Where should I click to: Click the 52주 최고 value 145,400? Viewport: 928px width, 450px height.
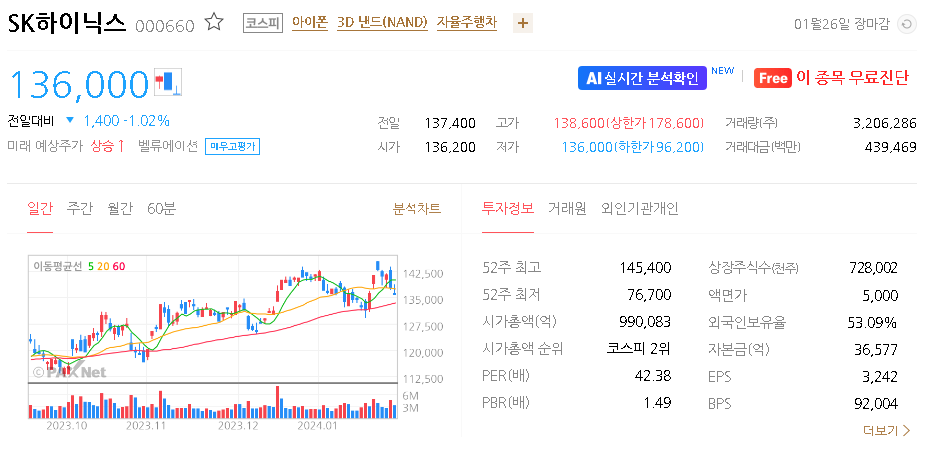click(x=645, y=268)
